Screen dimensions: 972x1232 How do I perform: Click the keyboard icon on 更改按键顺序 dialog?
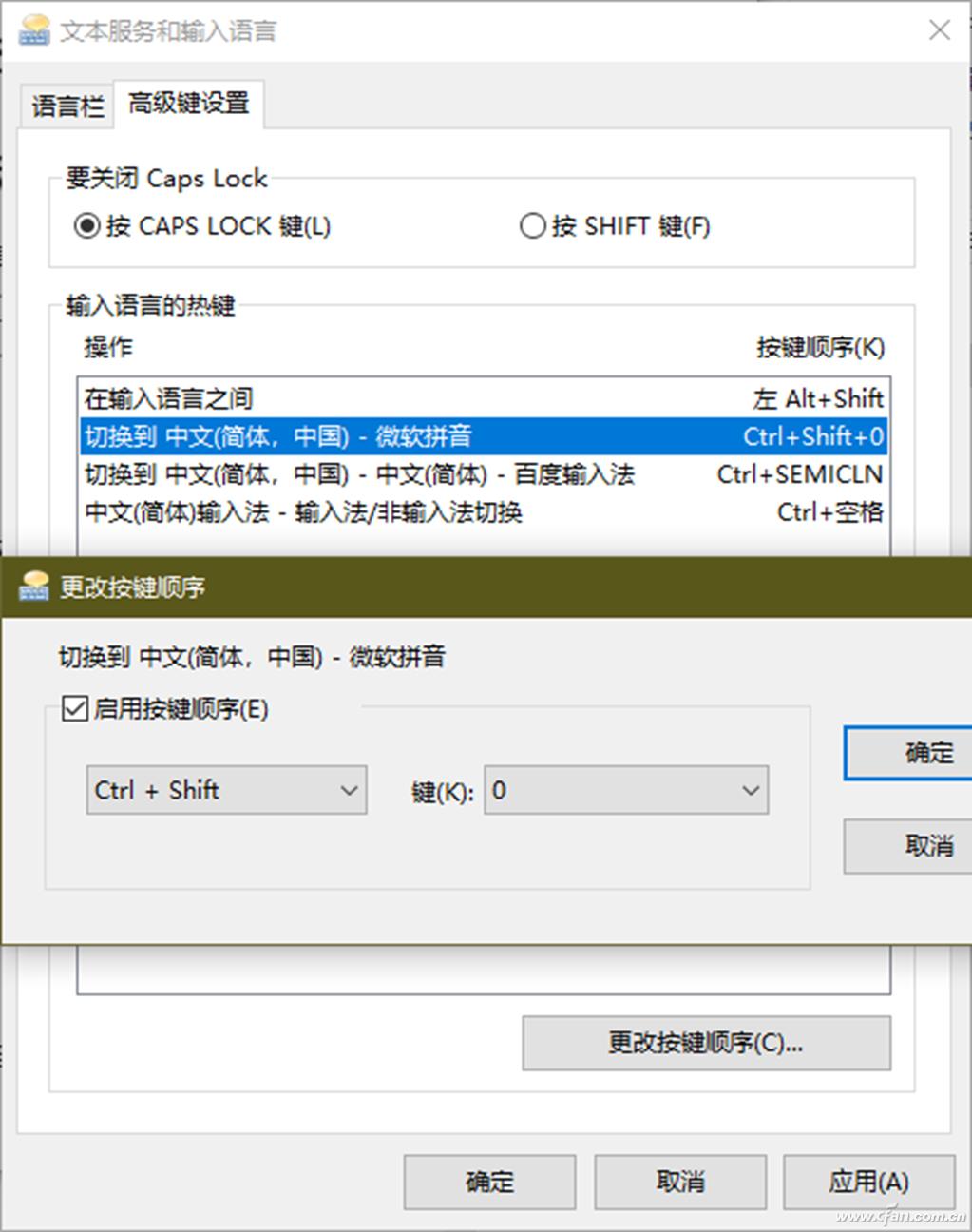pos(34,587)
